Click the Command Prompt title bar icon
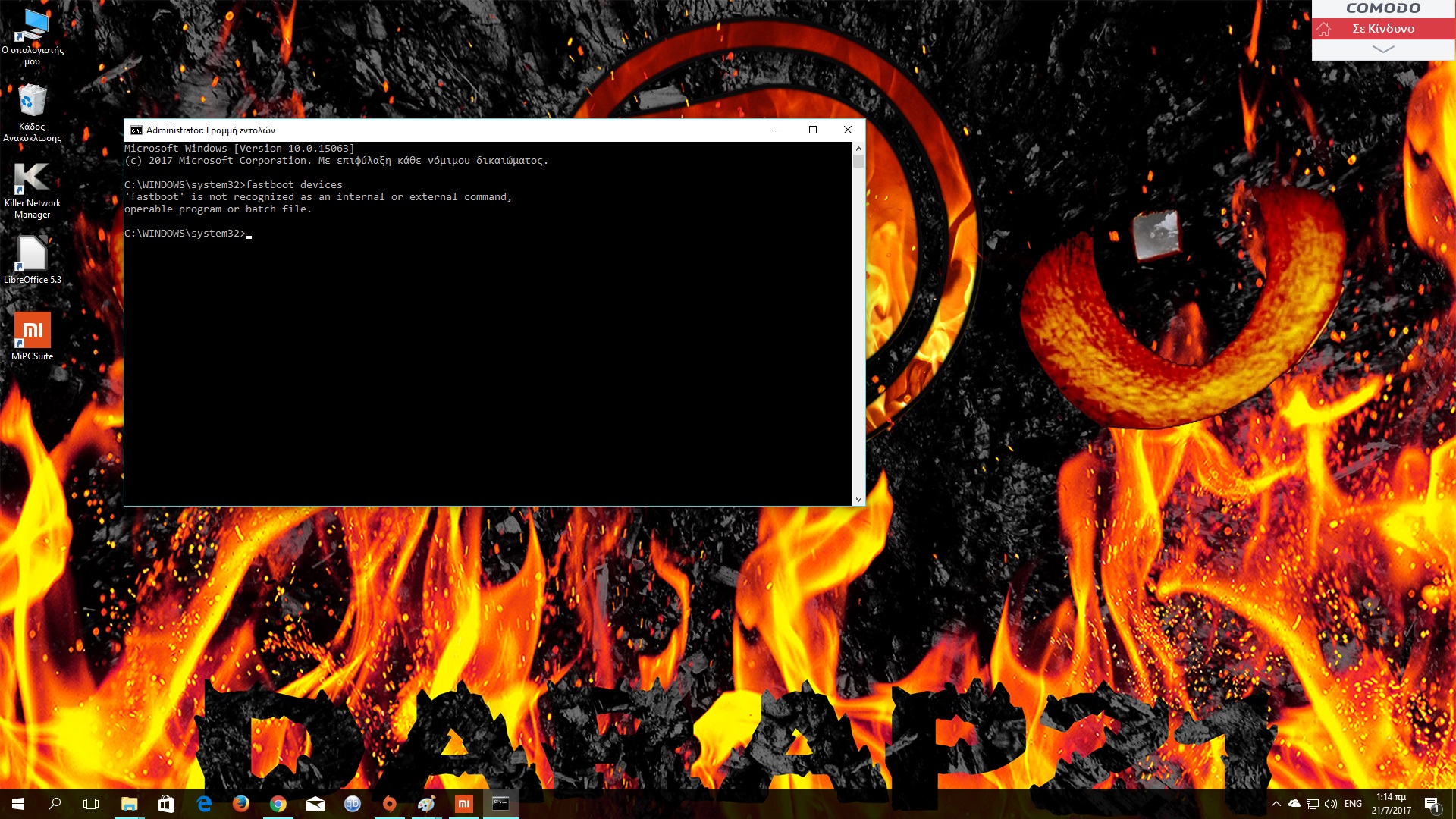The height and width of the screenshot is (819, 1456). coord(136,130)
